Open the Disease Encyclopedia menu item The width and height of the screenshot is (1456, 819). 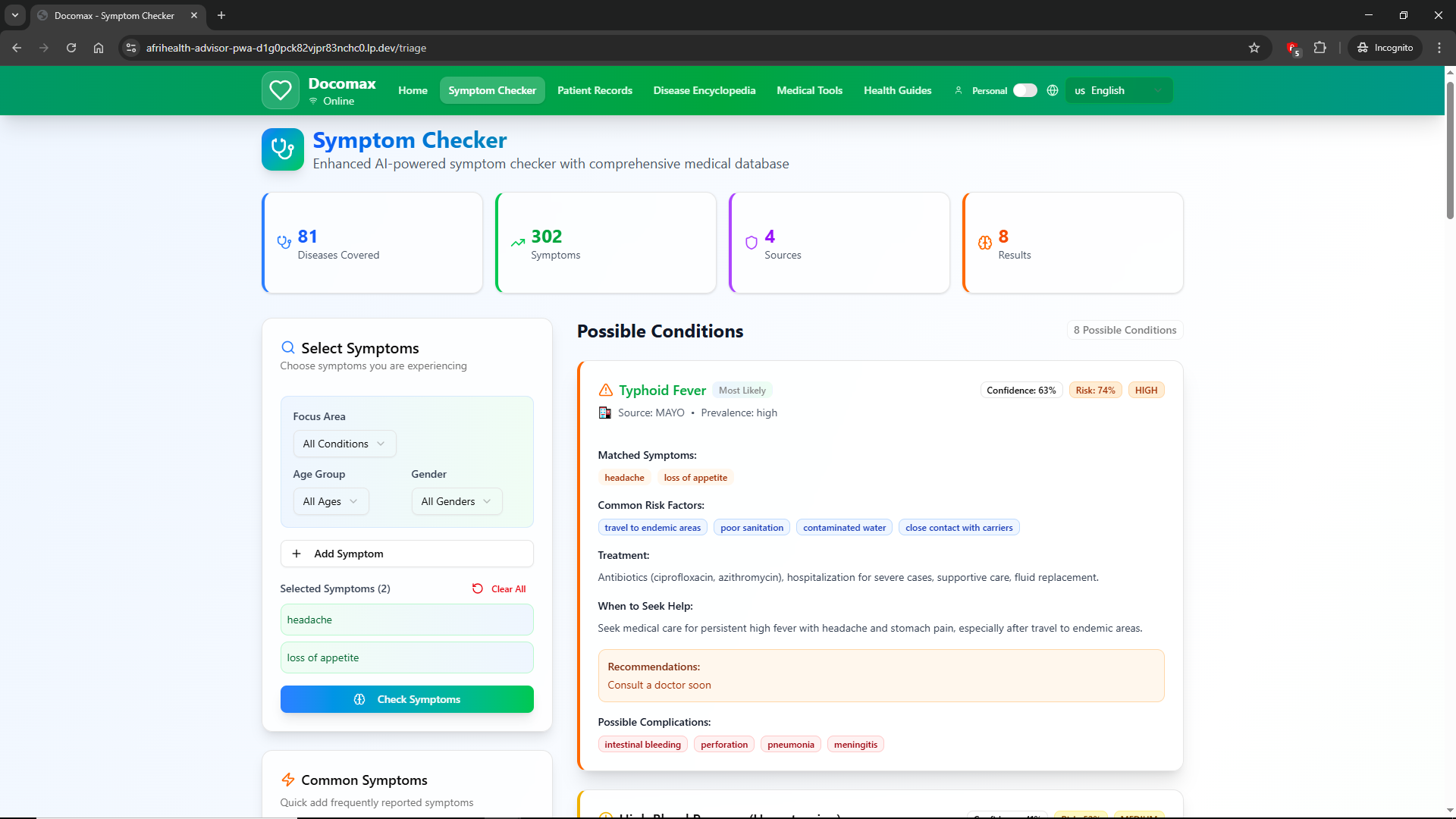(704, 90)
